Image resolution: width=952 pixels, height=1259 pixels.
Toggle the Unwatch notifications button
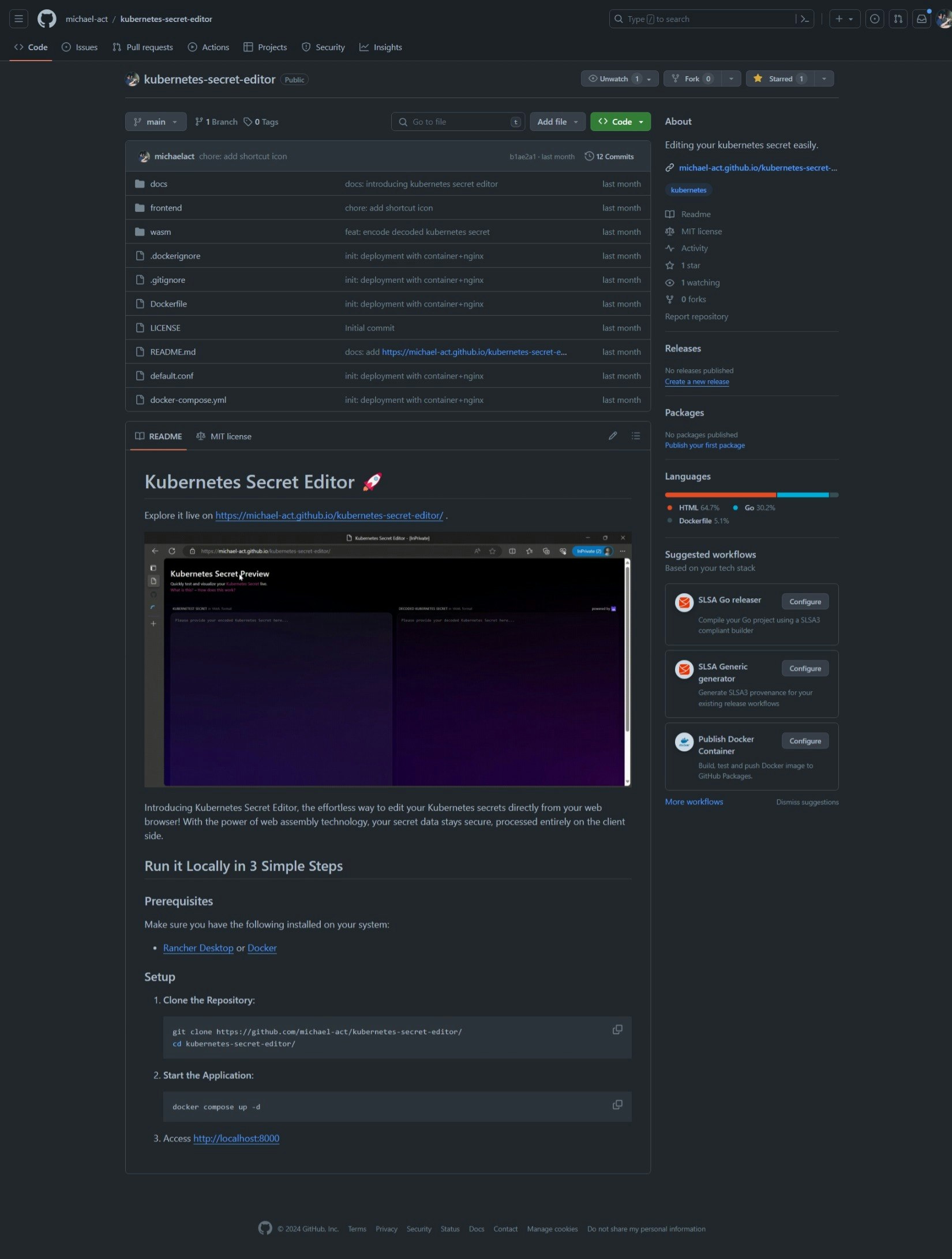point(620,78)
